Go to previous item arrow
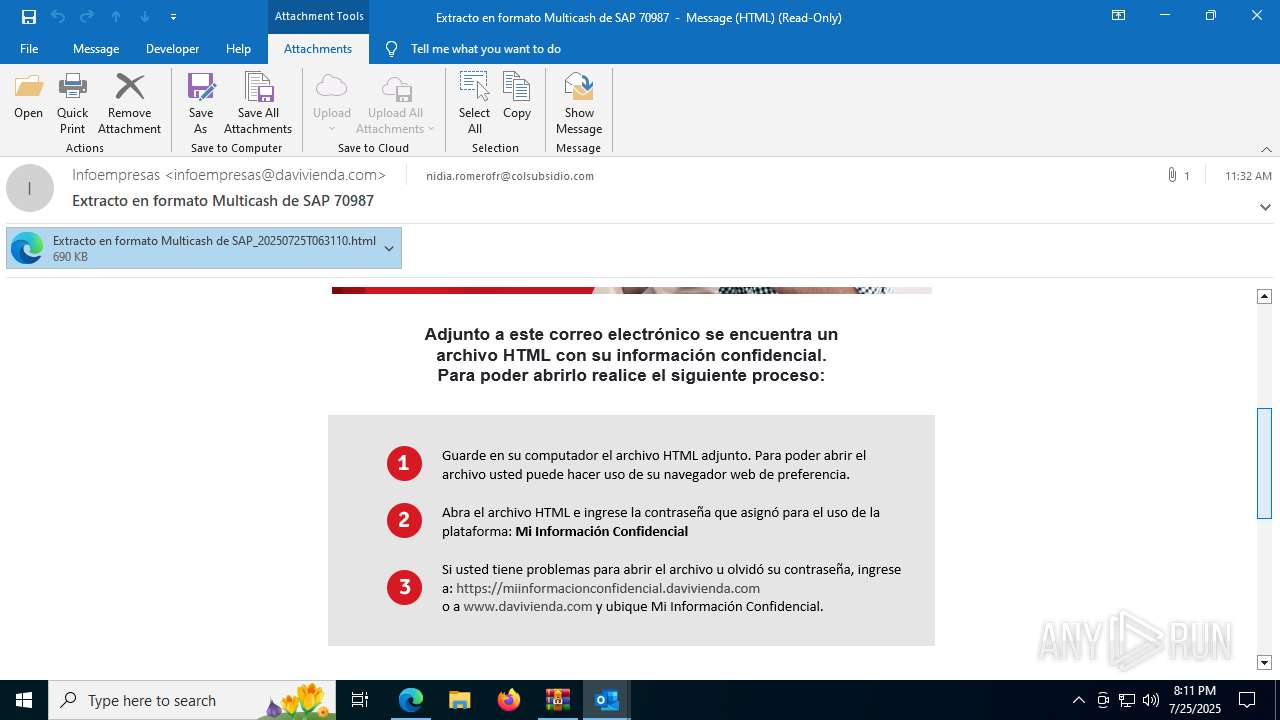 point(116,17)
